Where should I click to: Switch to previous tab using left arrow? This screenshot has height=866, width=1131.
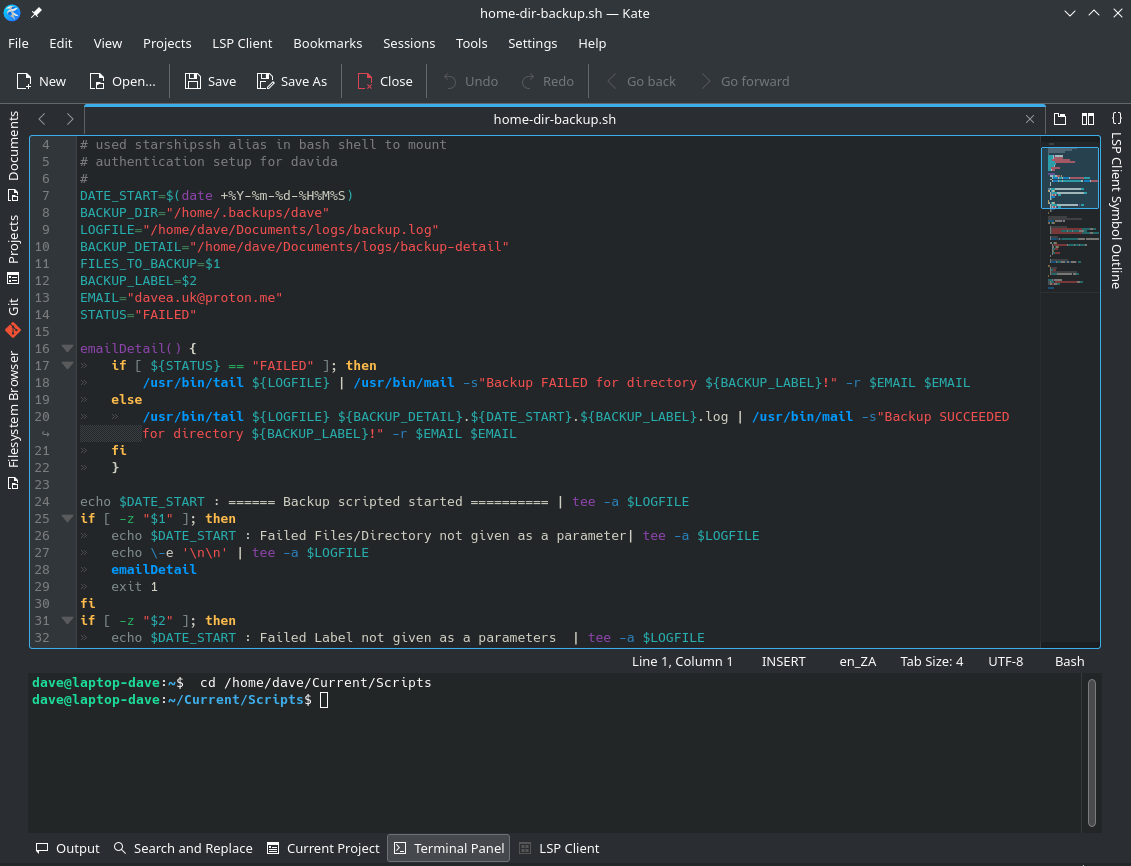point(42,119)
